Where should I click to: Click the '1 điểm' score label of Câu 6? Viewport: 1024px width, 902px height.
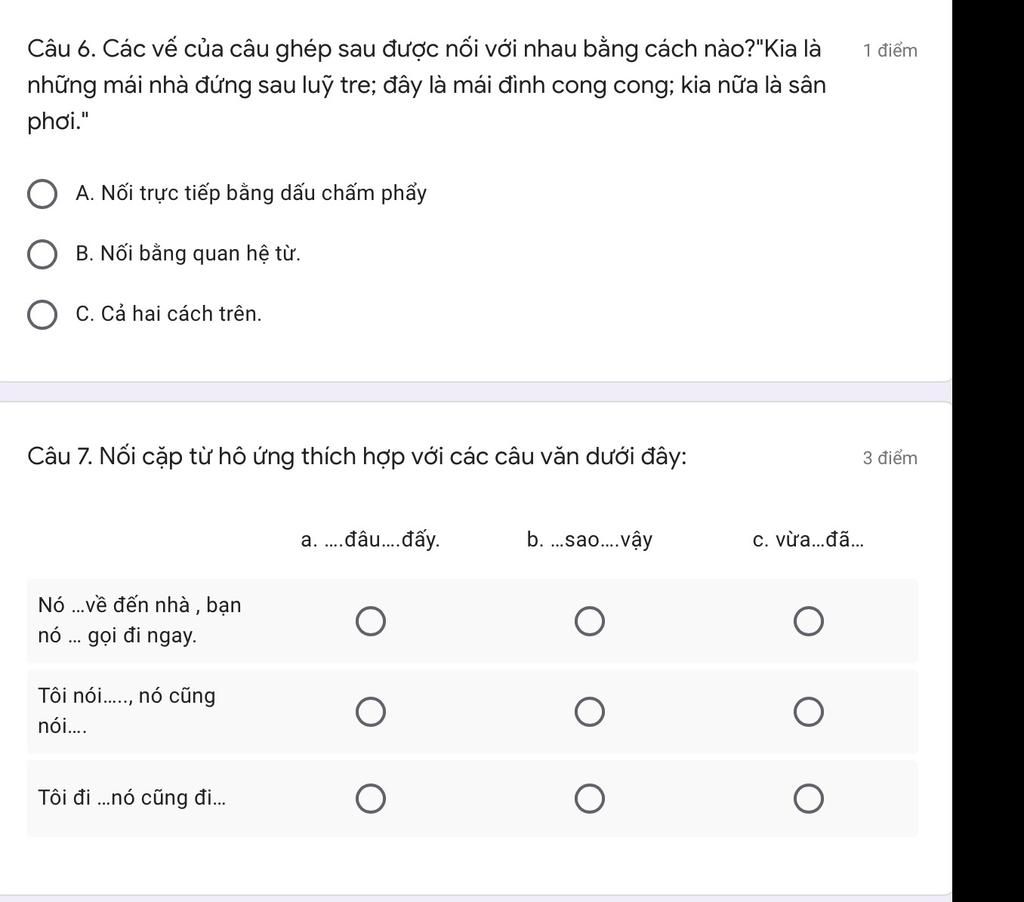(890, 51)
